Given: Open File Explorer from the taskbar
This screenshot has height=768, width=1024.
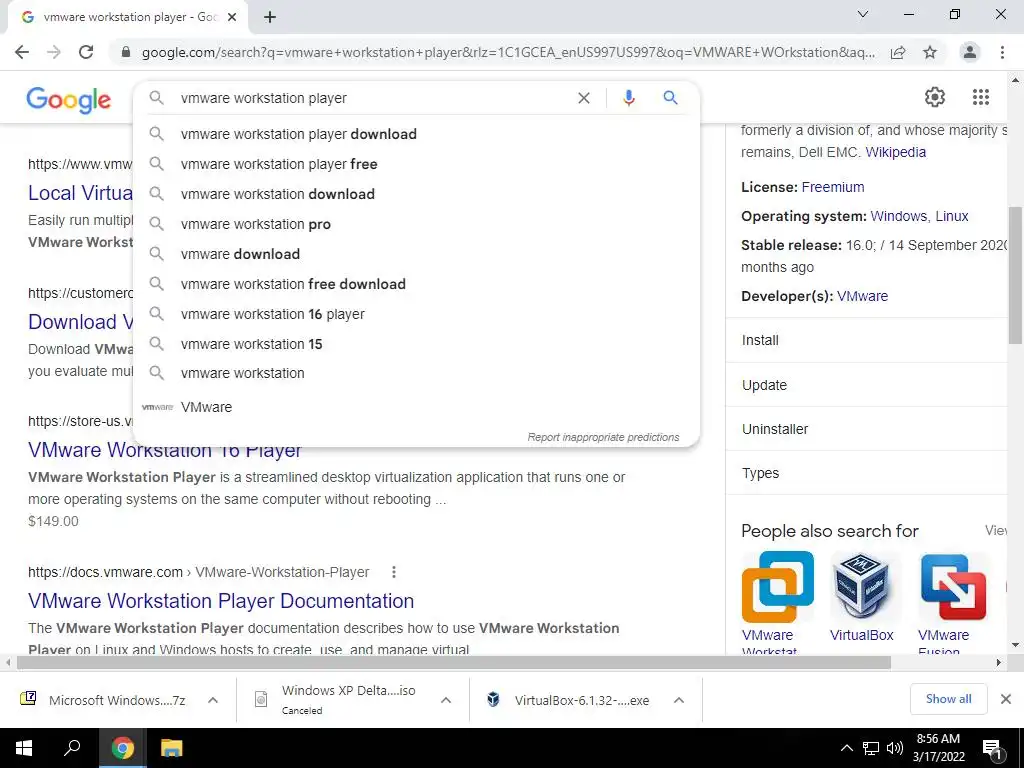Looking at the screenshot, I should (x=171, y=748).
